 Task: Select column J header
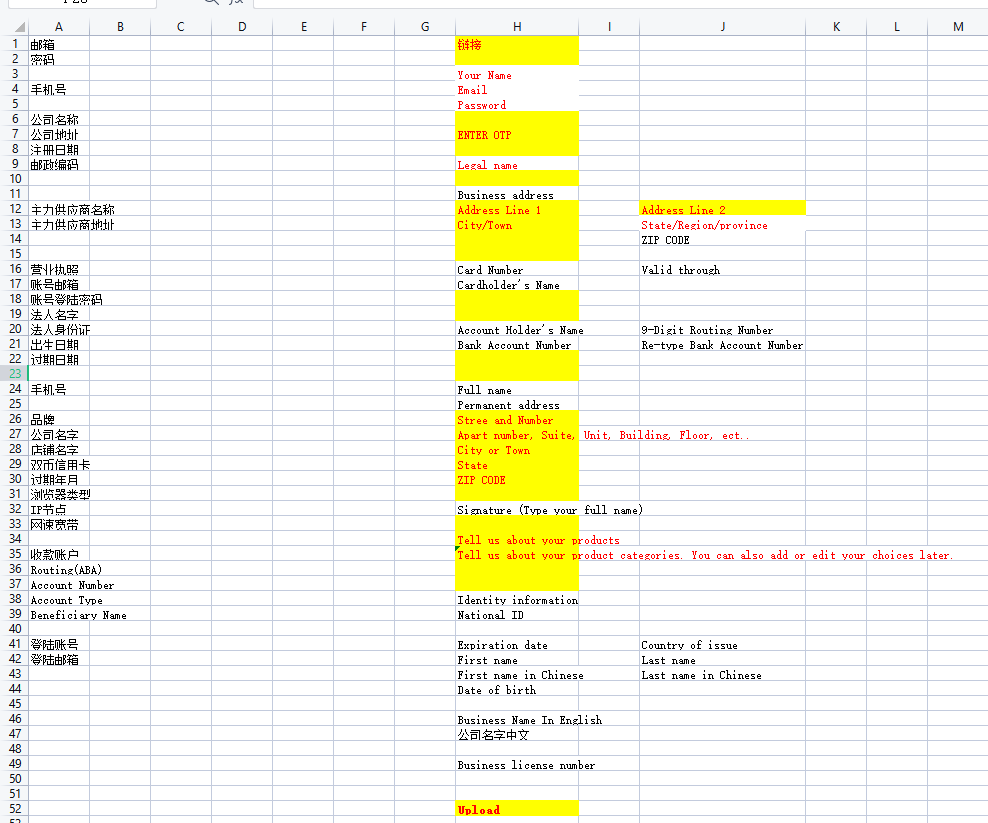click(x=723, y=26)
